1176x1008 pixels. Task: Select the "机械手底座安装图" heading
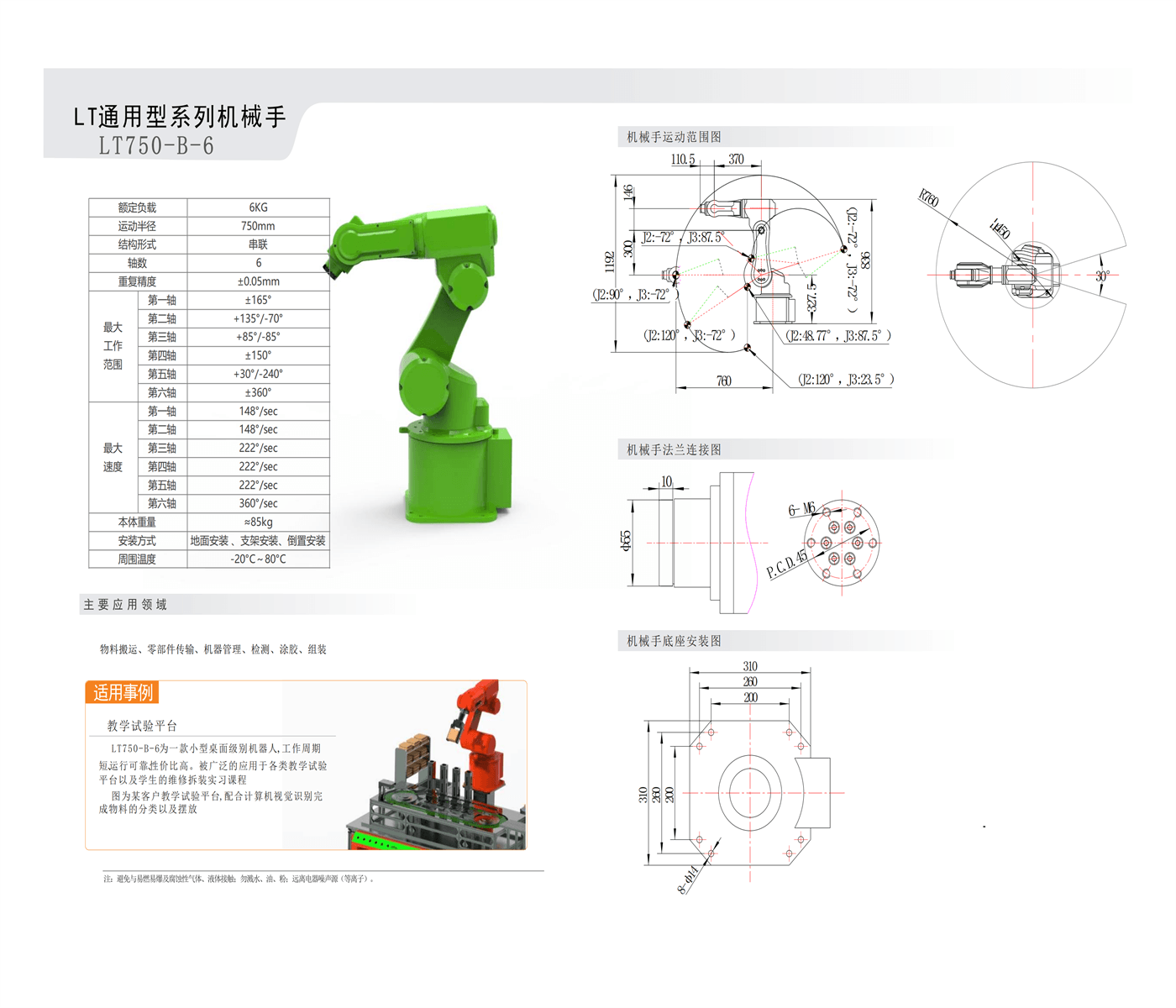[674, 641]
